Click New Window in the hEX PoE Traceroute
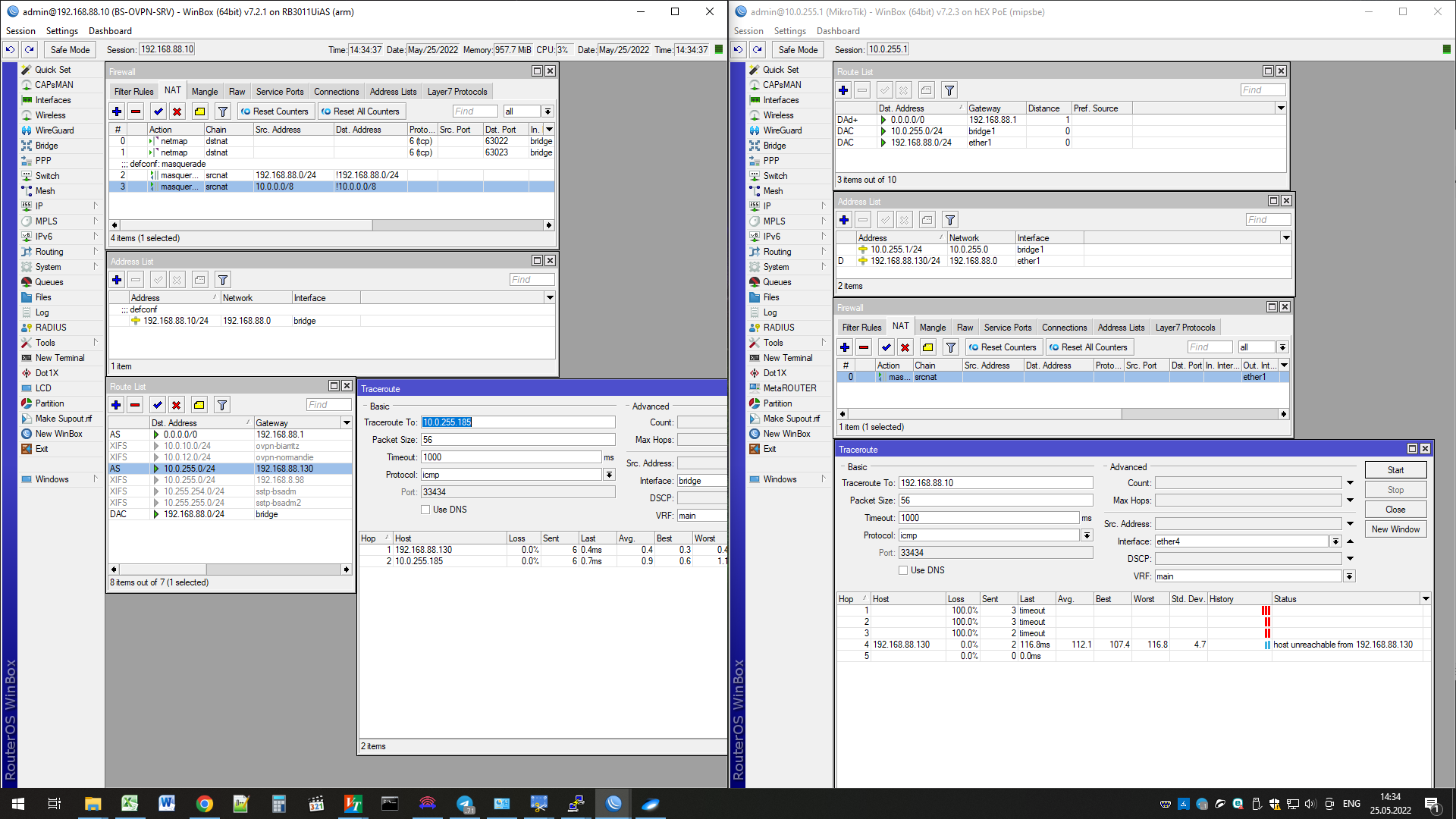The height and width of the screenshot is (819, 1456). [x=1395, y=529]
